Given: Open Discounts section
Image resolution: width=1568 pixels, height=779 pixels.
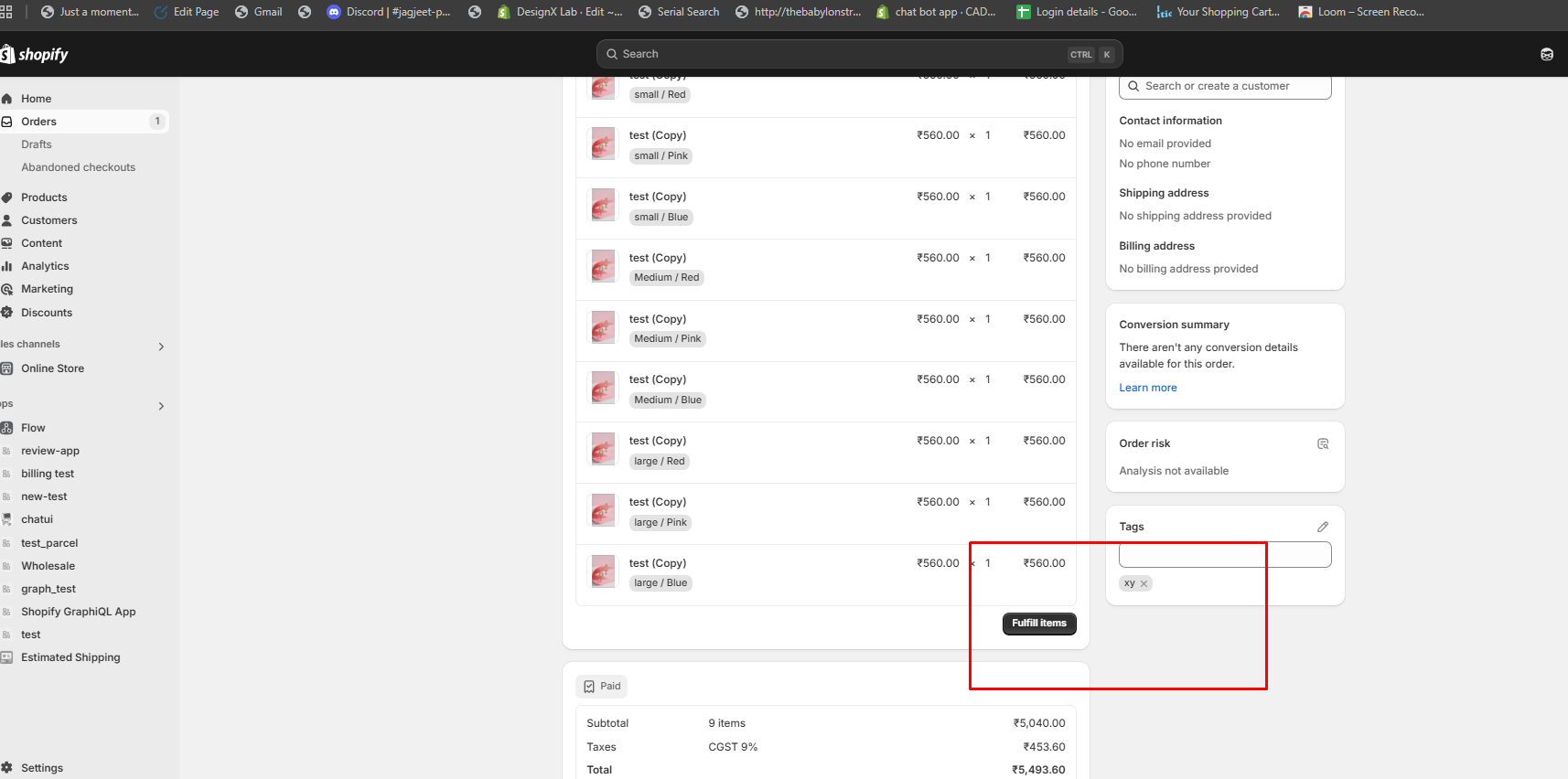Looking at the screenshot, I should (47, 313).
